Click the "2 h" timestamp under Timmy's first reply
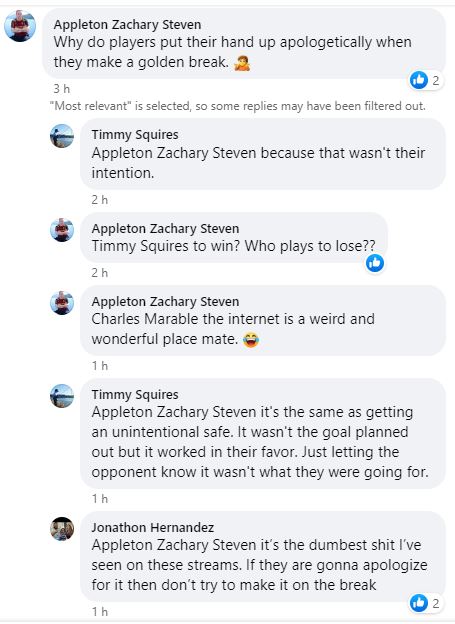455x624 pixels. (x=100, y=200)
